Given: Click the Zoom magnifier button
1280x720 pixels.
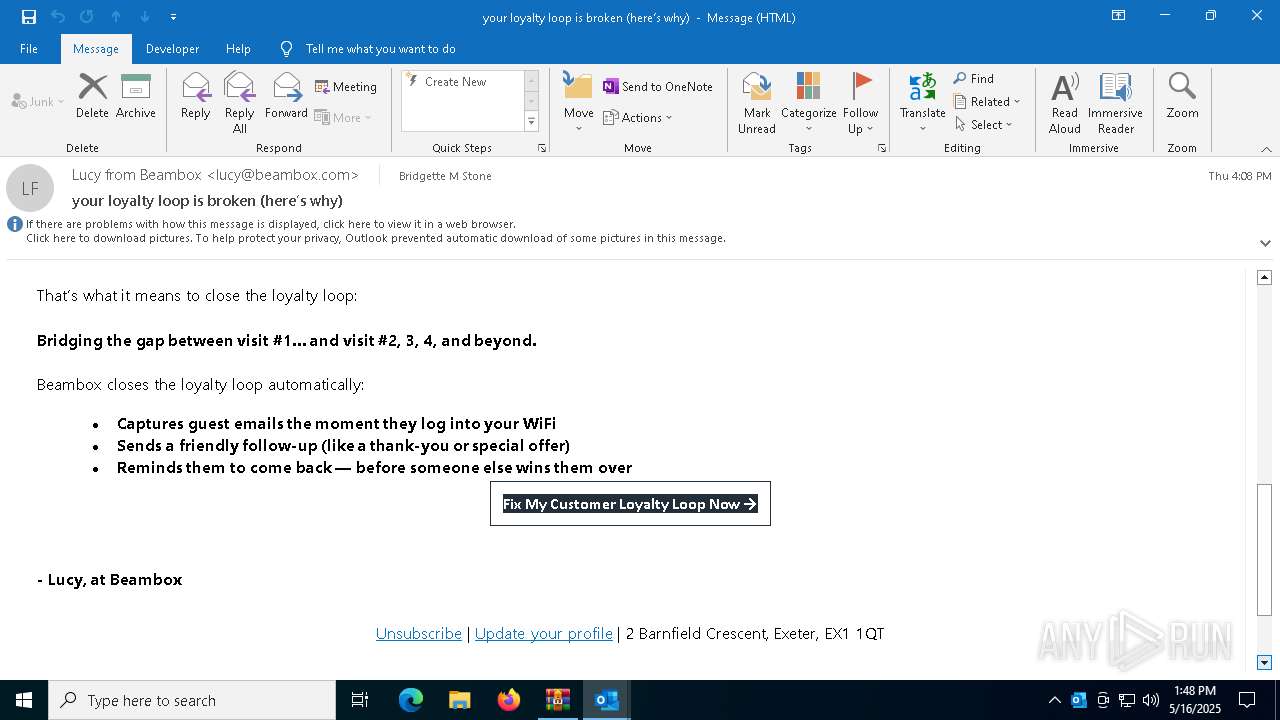Looking at the screenshot, I should coord(1182,96).
